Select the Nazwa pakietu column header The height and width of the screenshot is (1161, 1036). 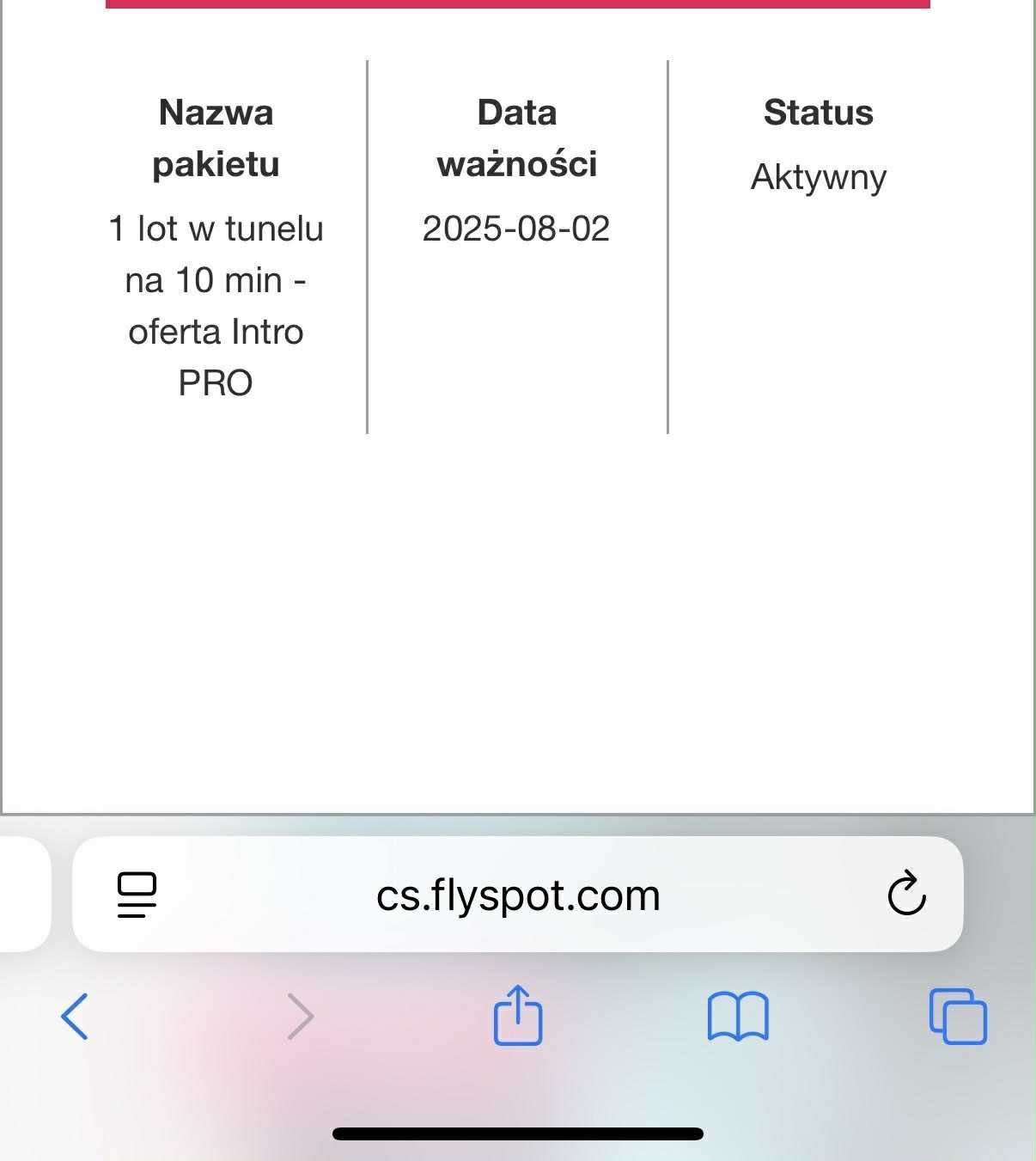coord(216,138)
